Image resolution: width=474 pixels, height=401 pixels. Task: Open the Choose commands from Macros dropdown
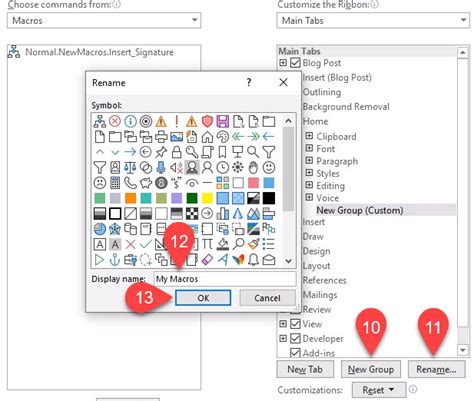pyautogui.click(x=104, y=21)
